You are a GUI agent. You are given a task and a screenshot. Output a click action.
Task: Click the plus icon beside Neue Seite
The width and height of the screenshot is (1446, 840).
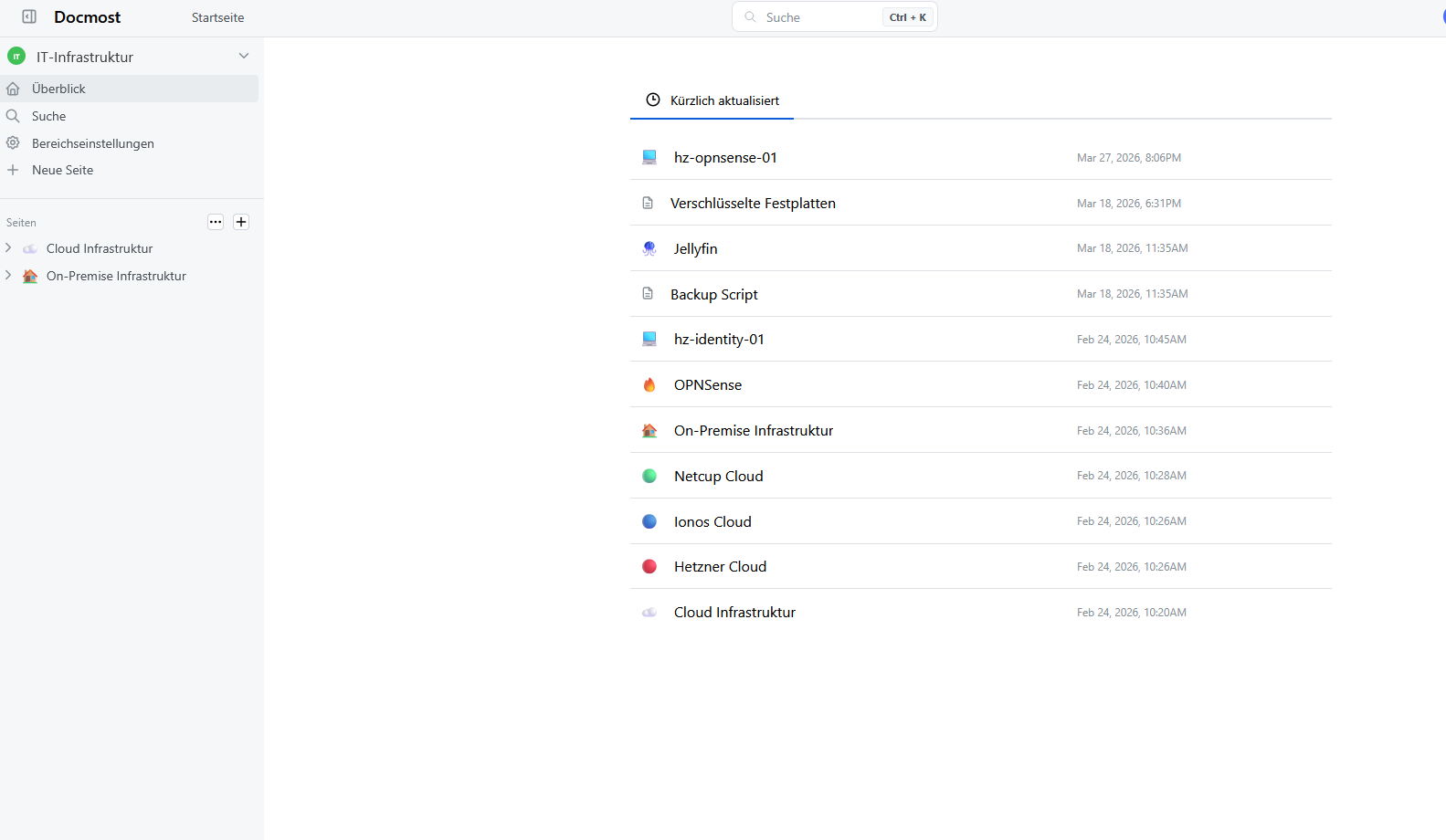pos(13,170)
